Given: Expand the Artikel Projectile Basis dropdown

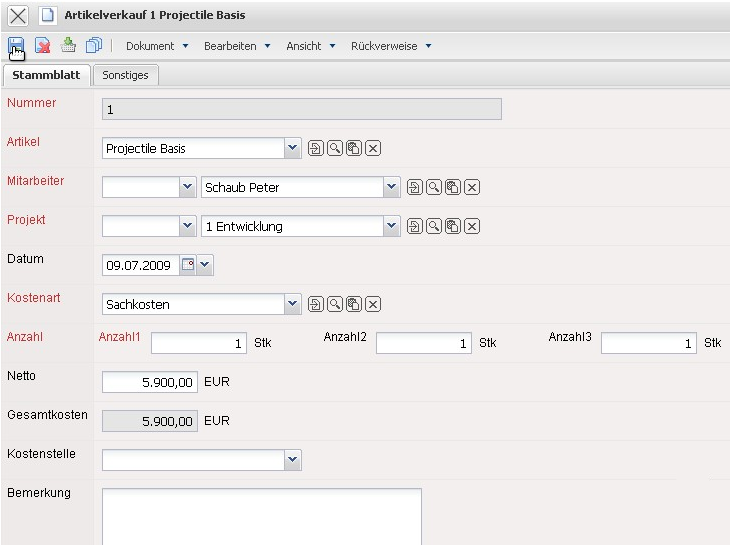Looking at the screenshot, I should [292, 148].
